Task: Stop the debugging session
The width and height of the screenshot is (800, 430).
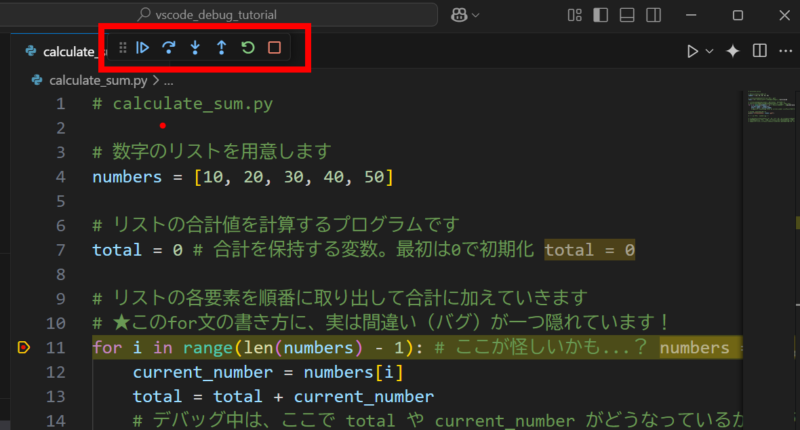Action: tap(274, 48)
